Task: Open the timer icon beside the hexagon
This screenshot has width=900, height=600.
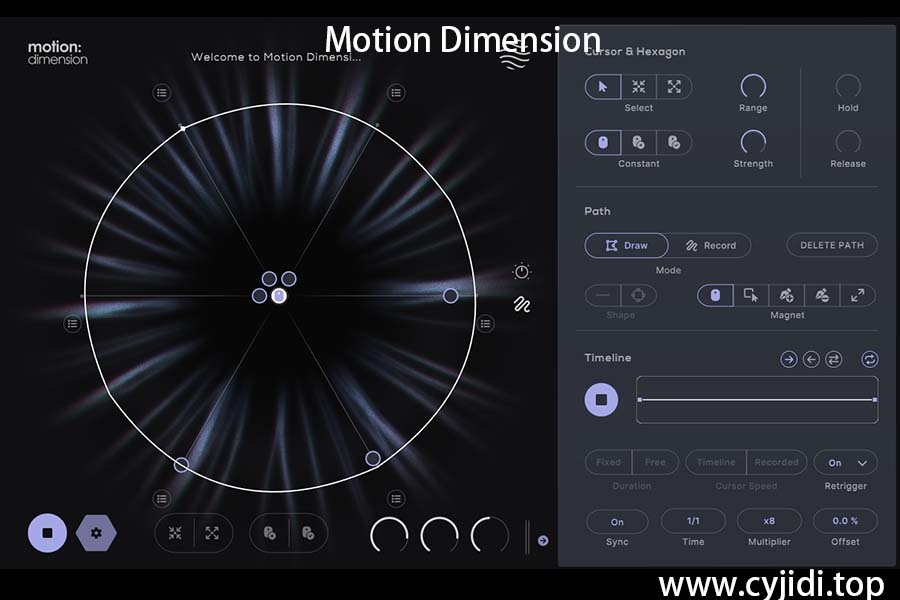Action: click(522, 271)
